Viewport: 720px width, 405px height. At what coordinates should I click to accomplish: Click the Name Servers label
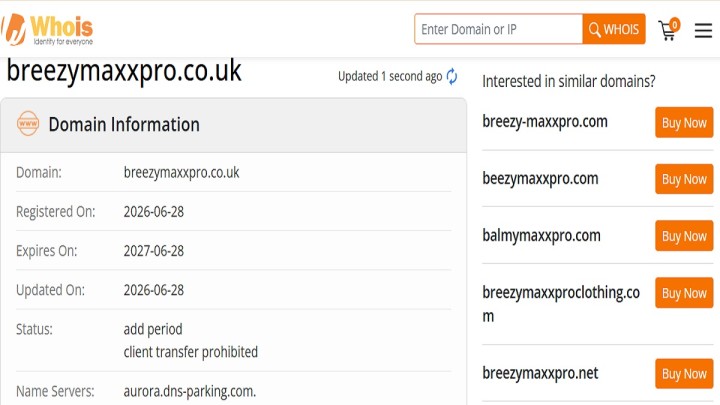(x=55, y=391)
